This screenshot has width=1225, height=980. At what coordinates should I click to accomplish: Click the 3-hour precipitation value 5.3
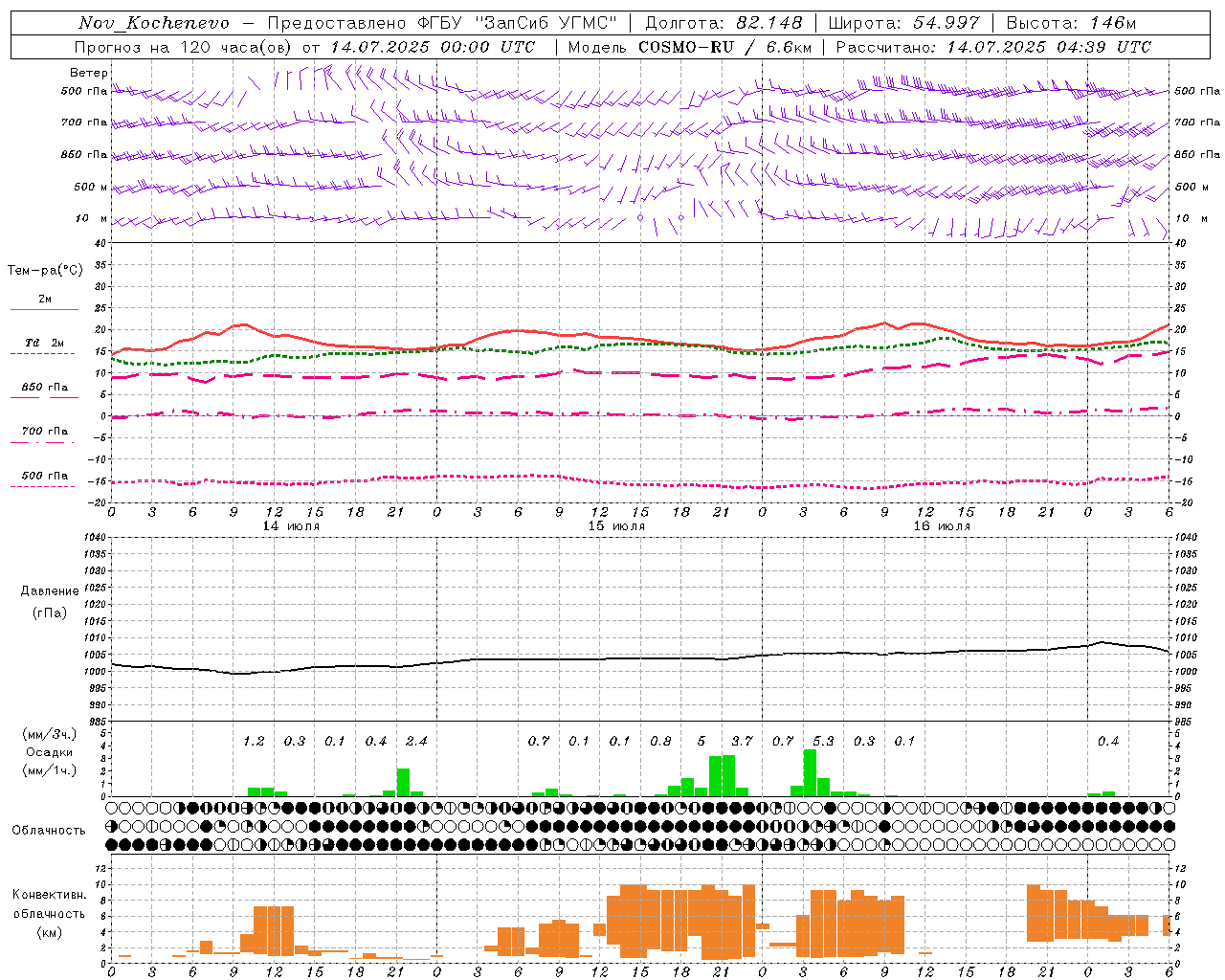[823, 742]
